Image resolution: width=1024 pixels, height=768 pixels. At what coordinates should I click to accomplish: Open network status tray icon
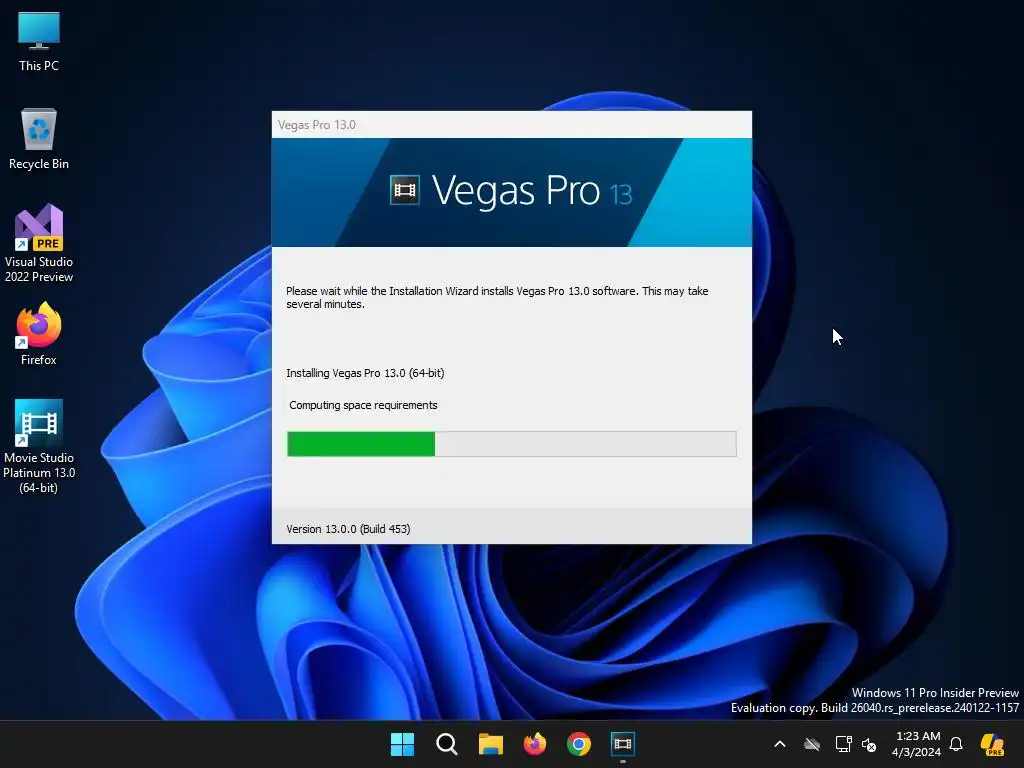(x=843, y=744)
